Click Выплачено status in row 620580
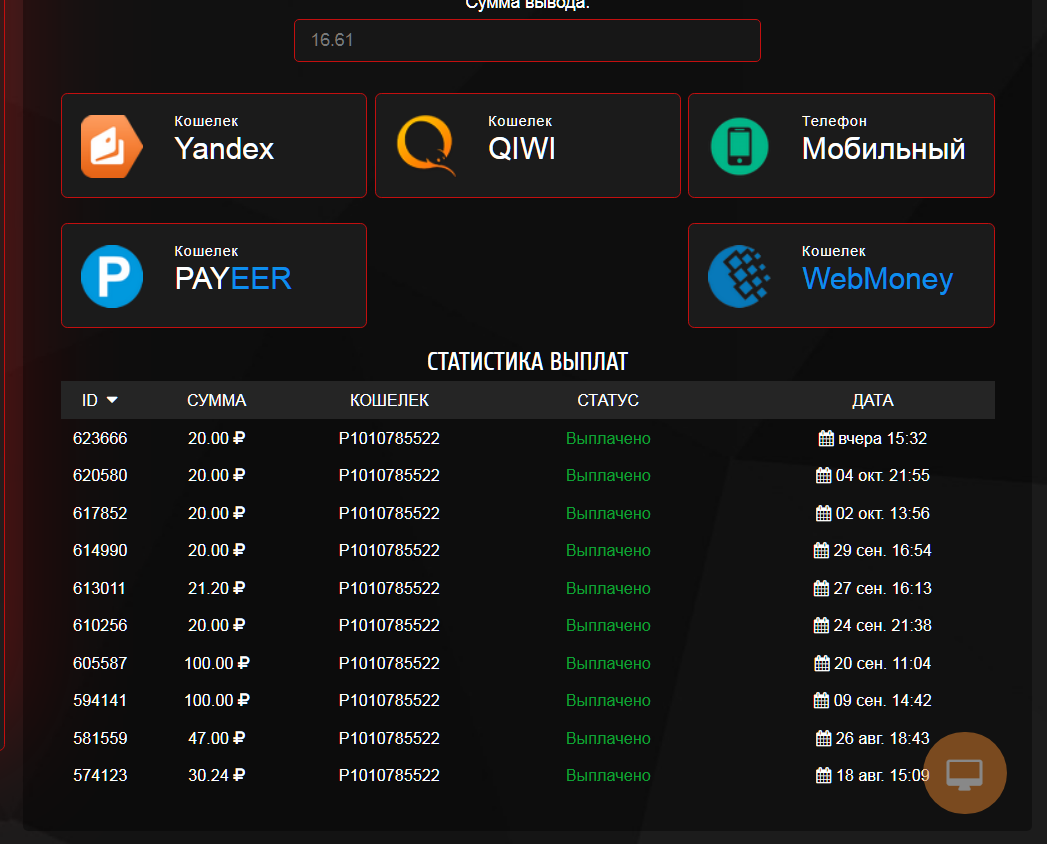The width and height of the screenshot is (1047, 844). point(608,475)
